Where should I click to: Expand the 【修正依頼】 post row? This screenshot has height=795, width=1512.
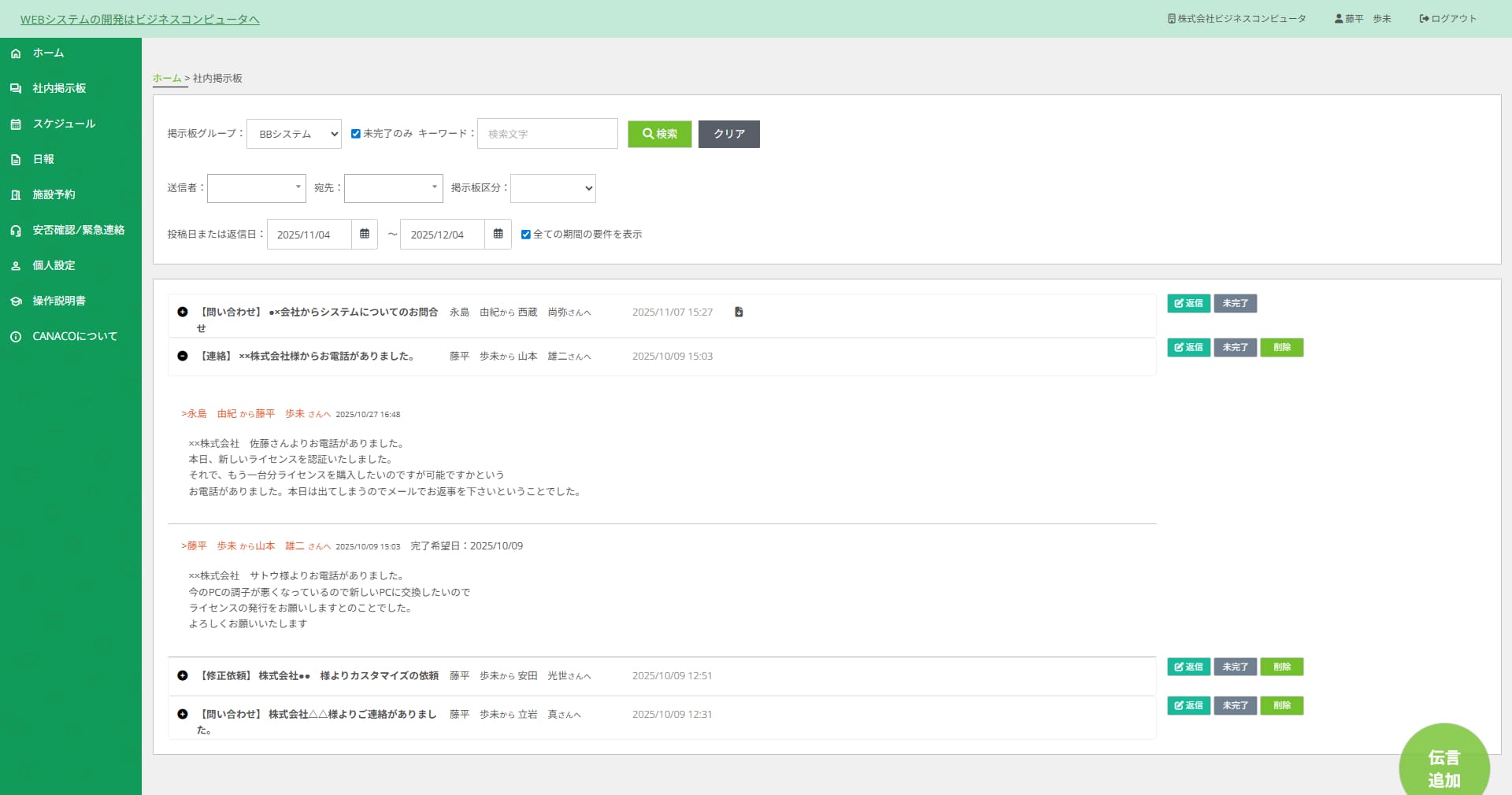click(183, 676)
